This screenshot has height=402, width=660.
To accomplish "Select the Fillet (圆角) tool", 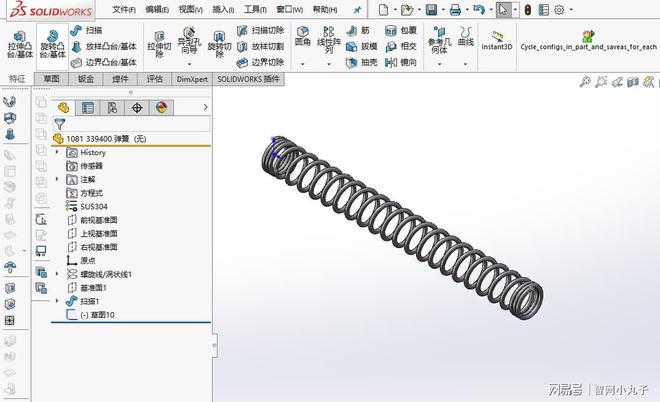I will (303, 36).
